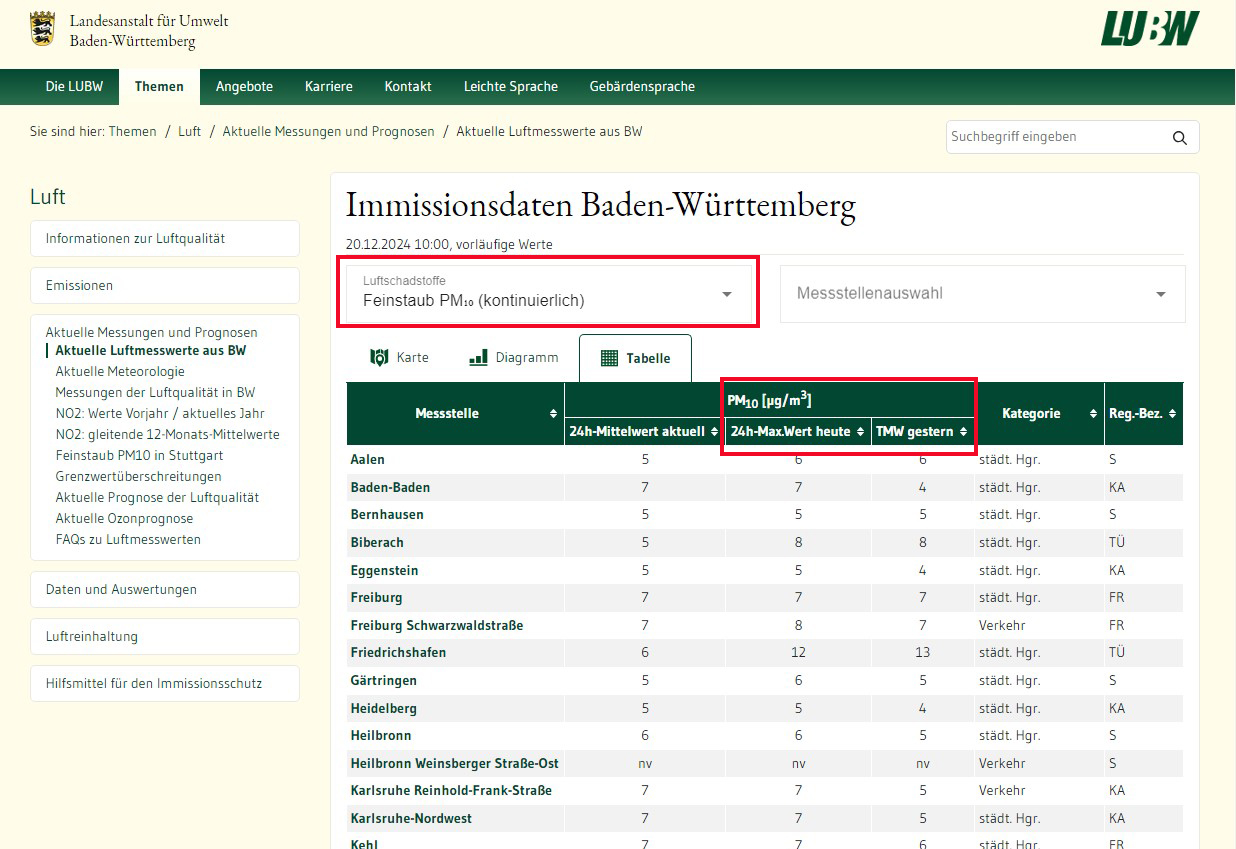Click the LUBW logo at top right
Screen dimensions: 1236x849
(x=1150, y=28)
